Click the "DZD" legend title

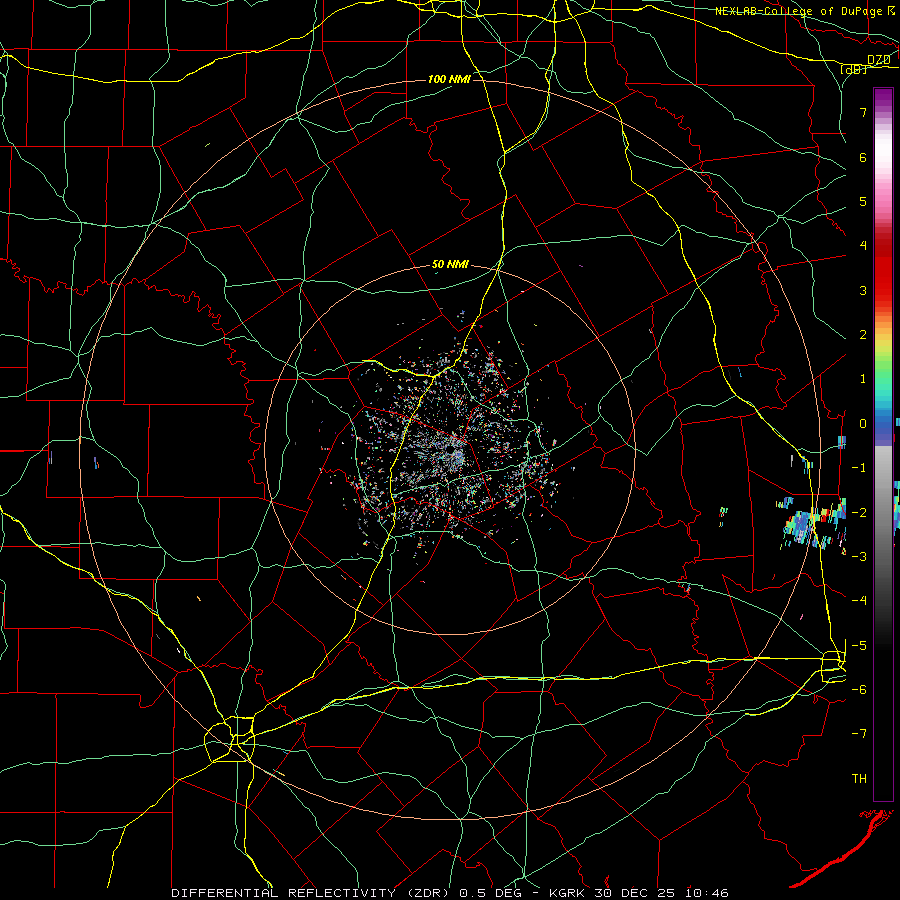(878, 60)
